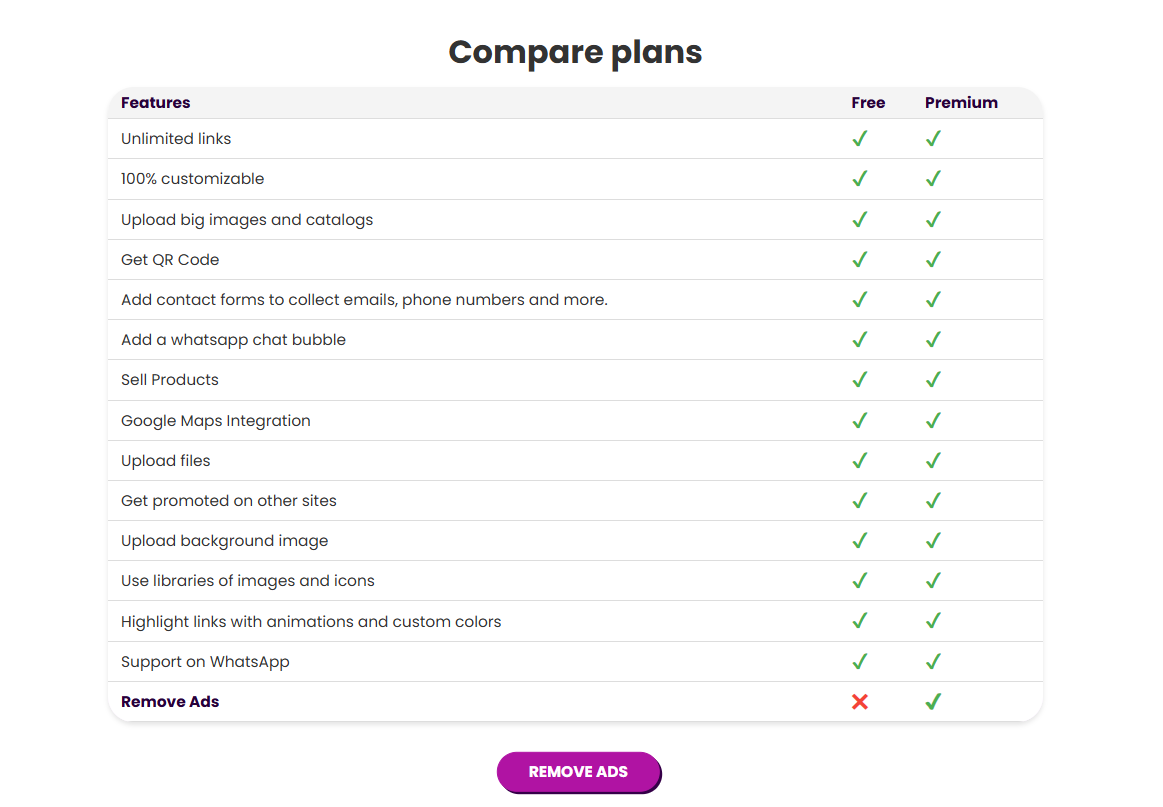Select the Free column header

click(x=868, y=102)
